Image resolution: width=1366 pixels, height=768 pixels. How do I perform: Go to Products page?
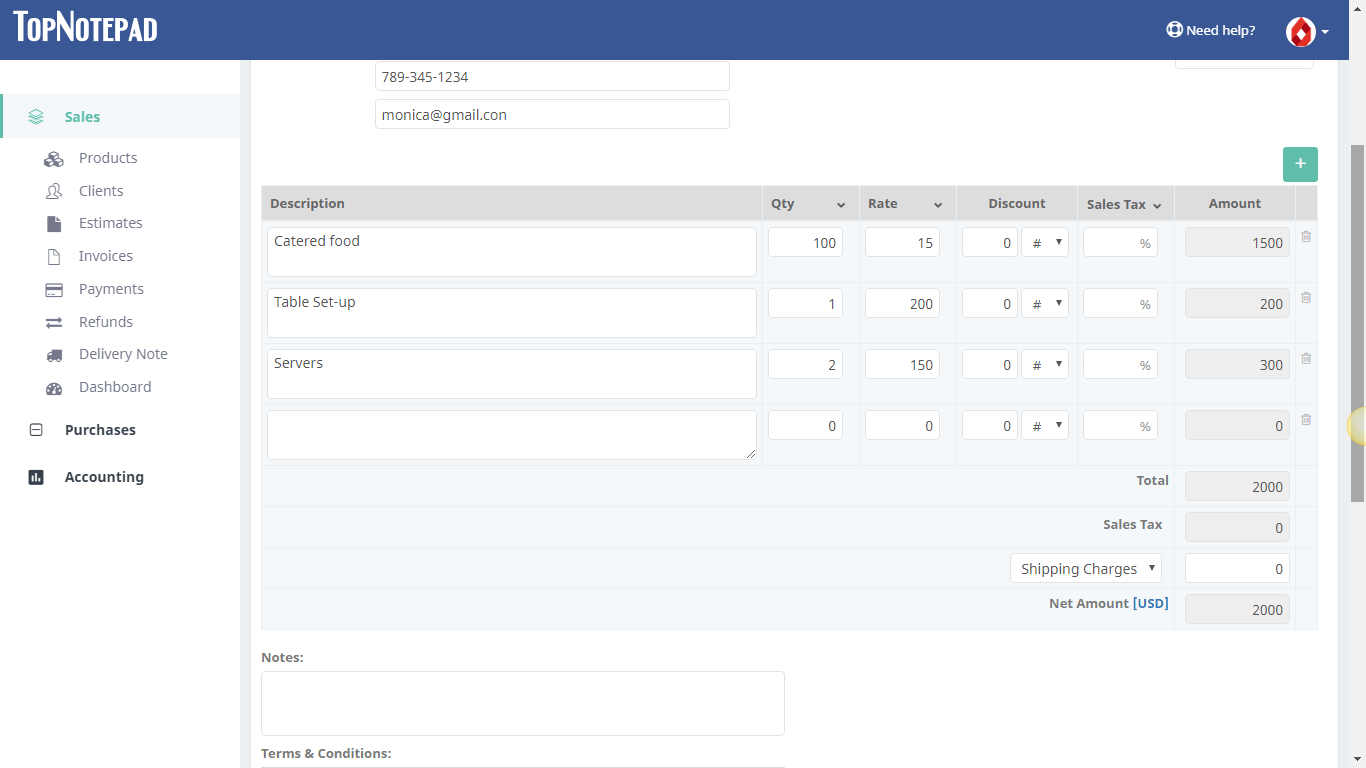[108, 158]
